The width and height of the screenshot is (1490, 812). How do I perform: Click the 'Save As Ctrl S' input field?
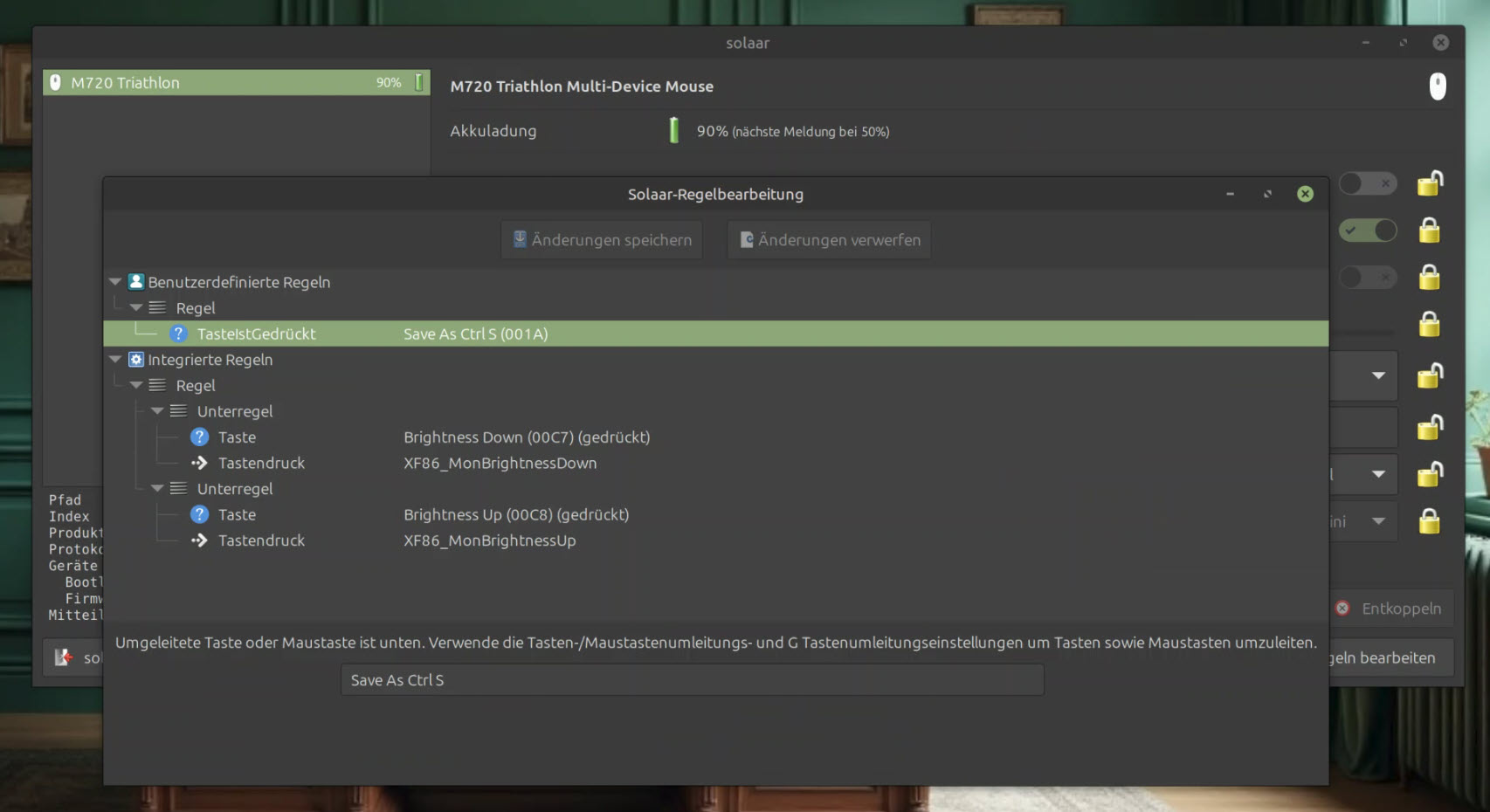(x=692, y=680)
